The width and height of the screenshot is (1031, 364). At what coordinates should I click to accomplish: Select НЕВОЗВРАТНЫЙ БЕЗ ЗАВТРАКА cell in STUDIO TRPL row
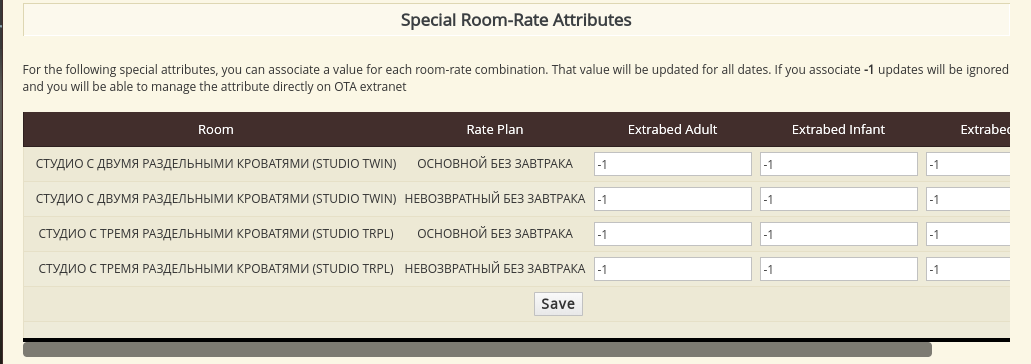tap(495, 268)
